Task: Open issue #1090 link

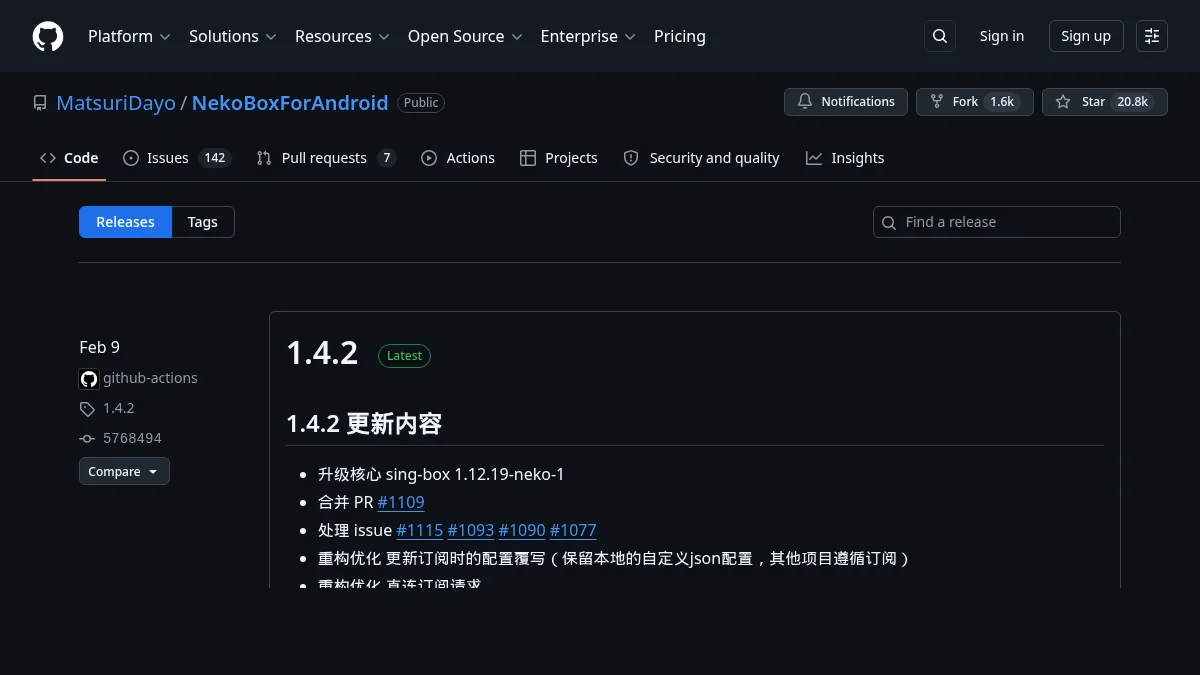Action: (x=522, y=530)
